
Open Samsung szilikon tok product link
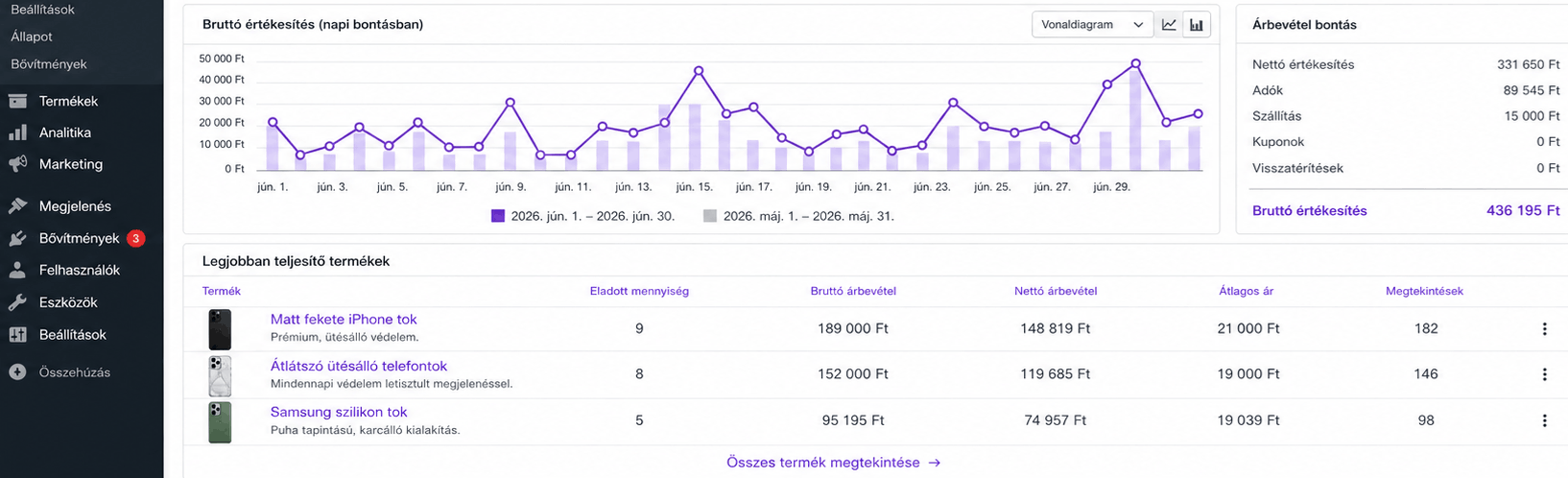pos(339,412)
